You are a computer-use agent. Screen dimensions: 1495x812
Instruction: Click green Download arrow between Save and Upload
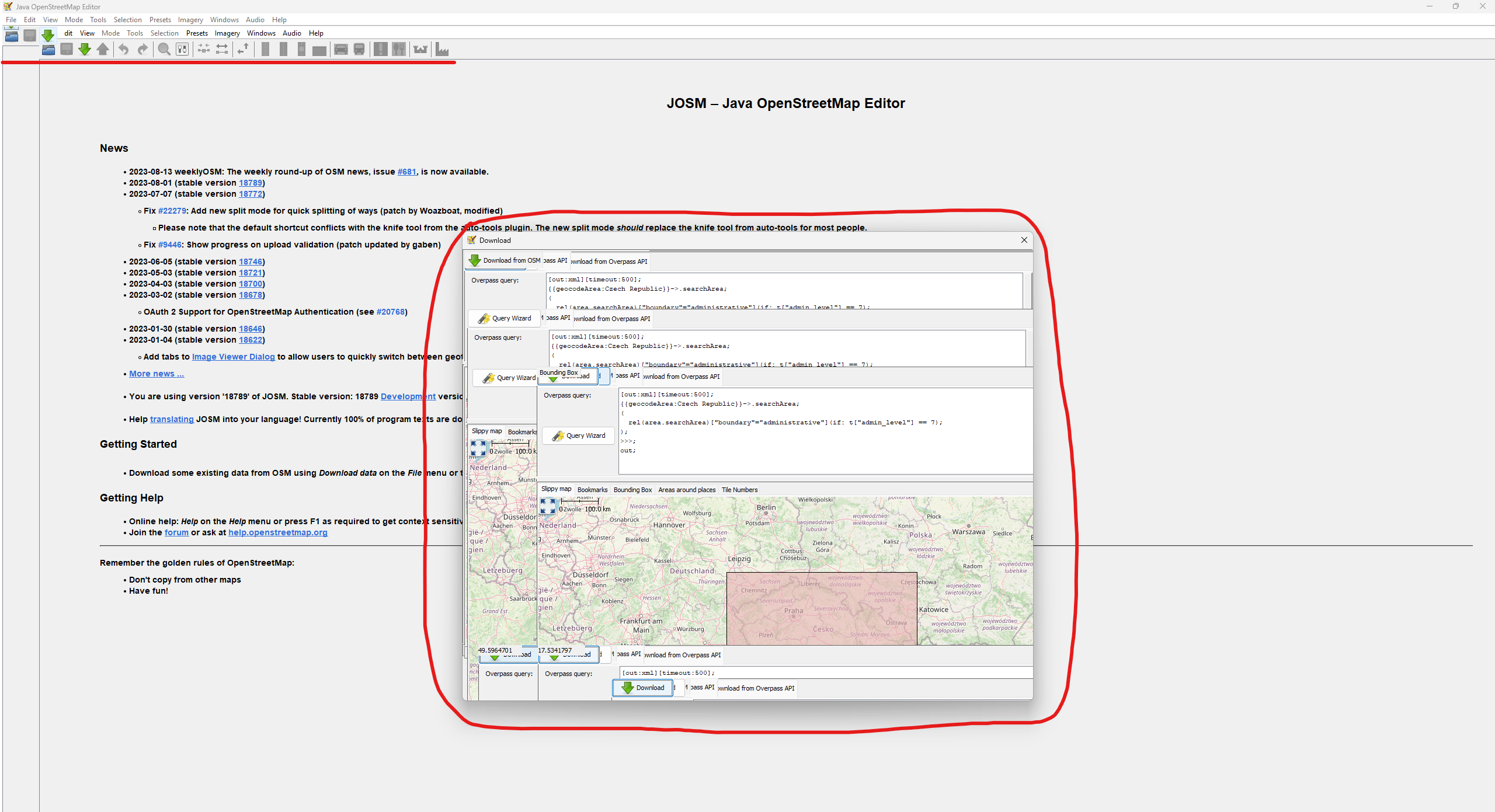point(85,50)
